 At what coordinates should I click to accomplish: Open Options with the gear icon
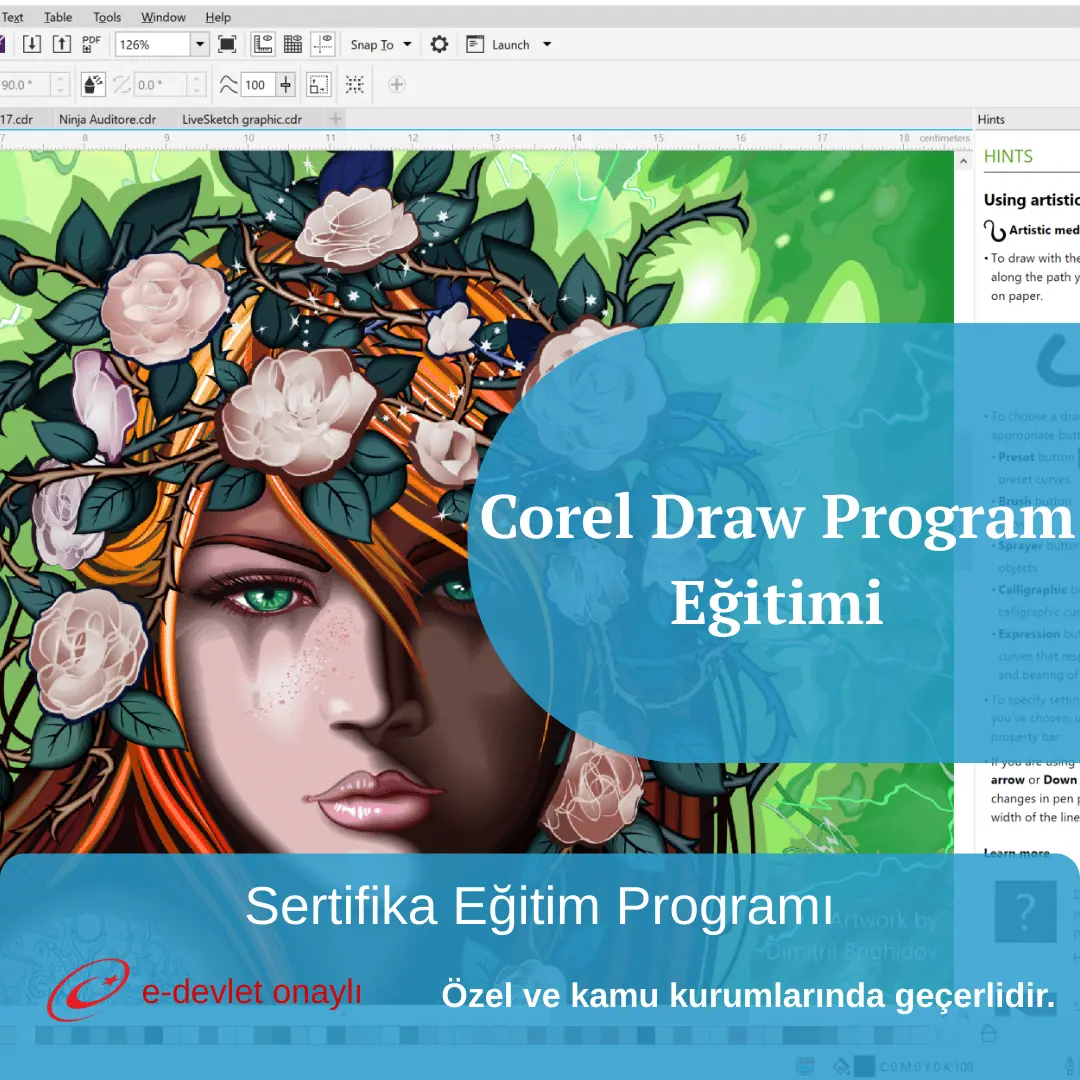(x=439, y=45)
